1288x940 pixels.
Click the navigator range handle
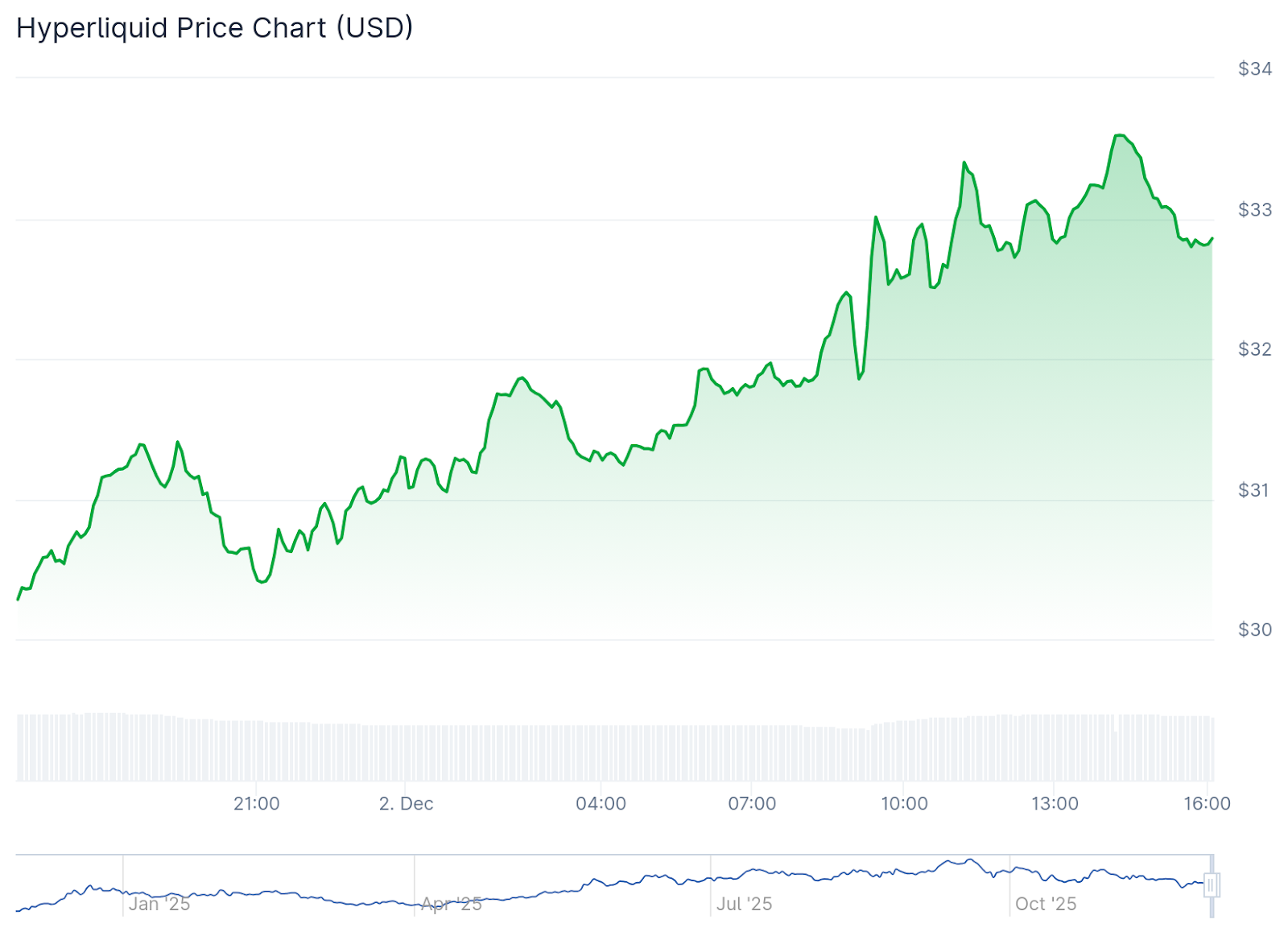click(x=1212, y=884)
